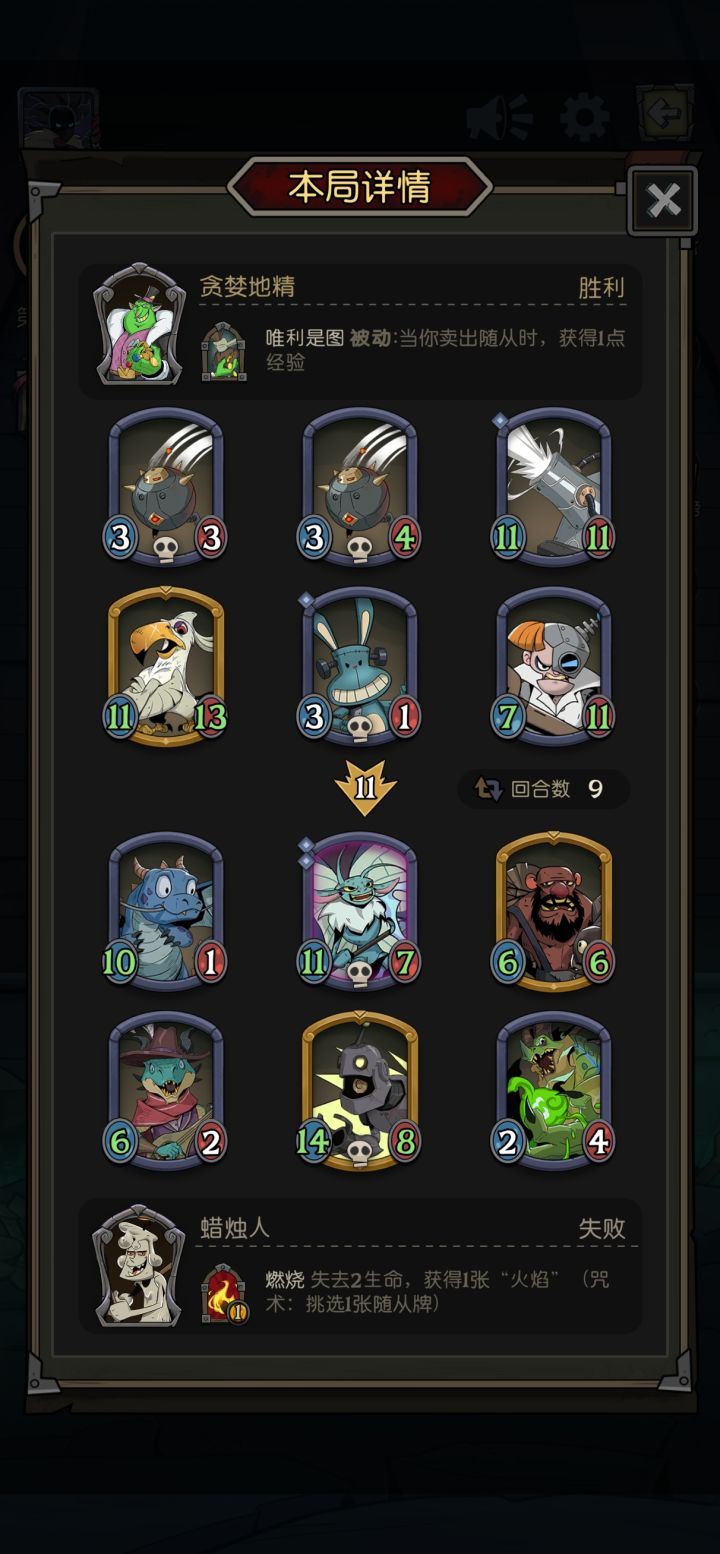Select the blue rabbit 3/1 minion card
This screenshot has width=720, height=1554.
(360, 666)
